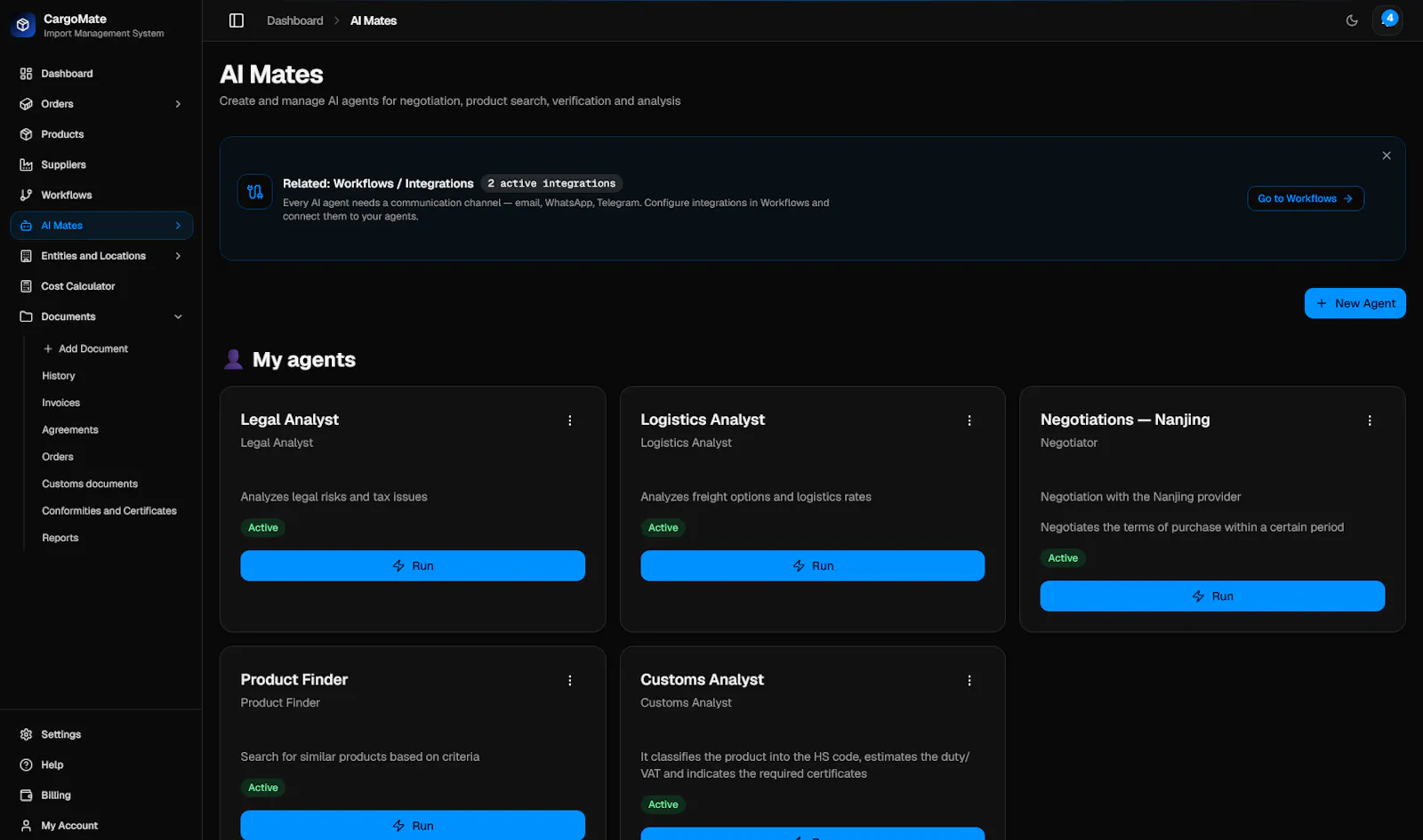Click the Documents folder icon

26,316
